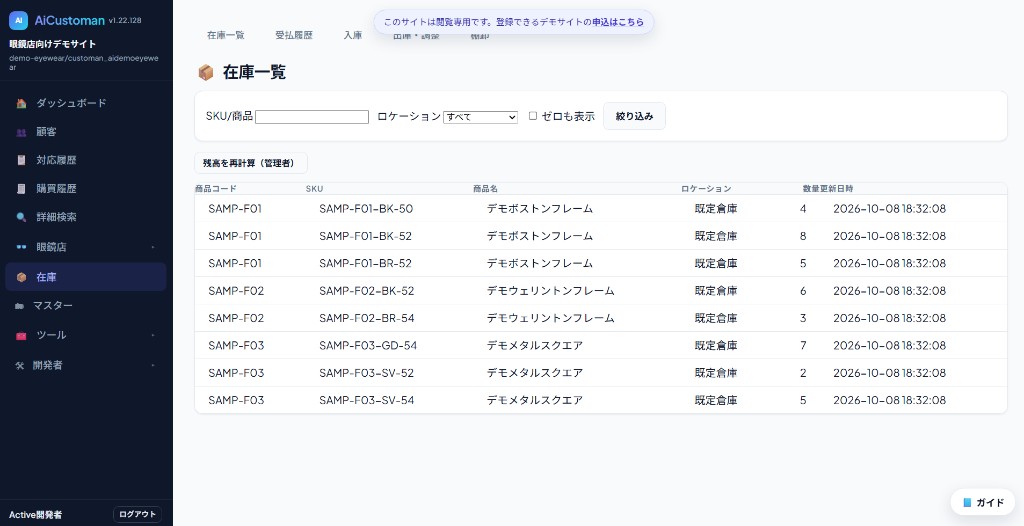Image resolution: width=1024 pixels, height=526 pixels.
Task: Open the ロケーション dropdown
Action: click(480, 117)
